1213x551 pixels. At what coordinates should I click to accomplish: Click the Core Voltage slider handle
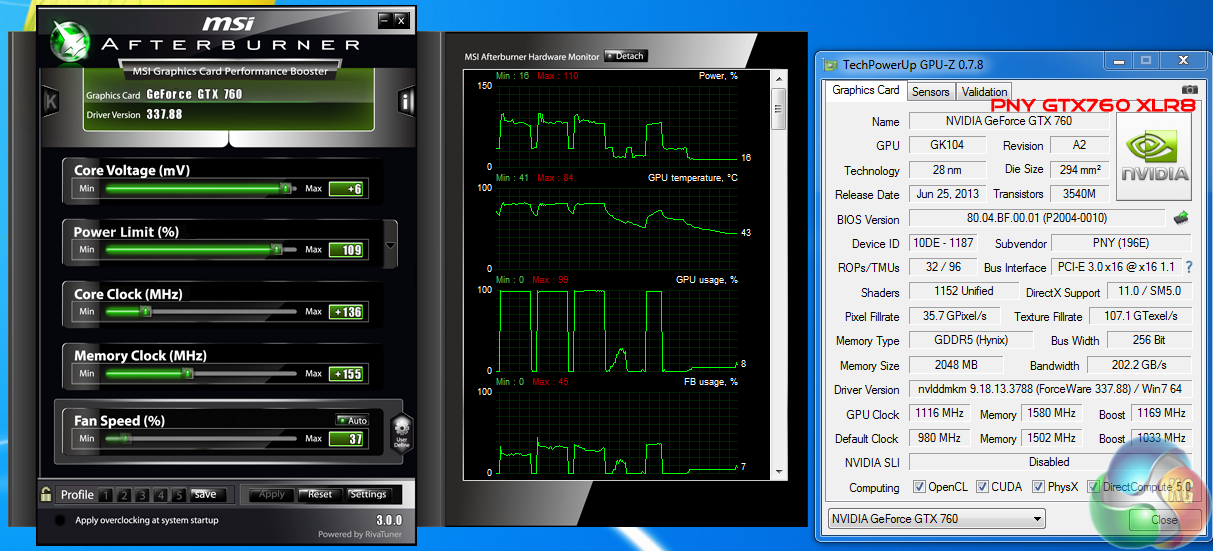[286, 188]
